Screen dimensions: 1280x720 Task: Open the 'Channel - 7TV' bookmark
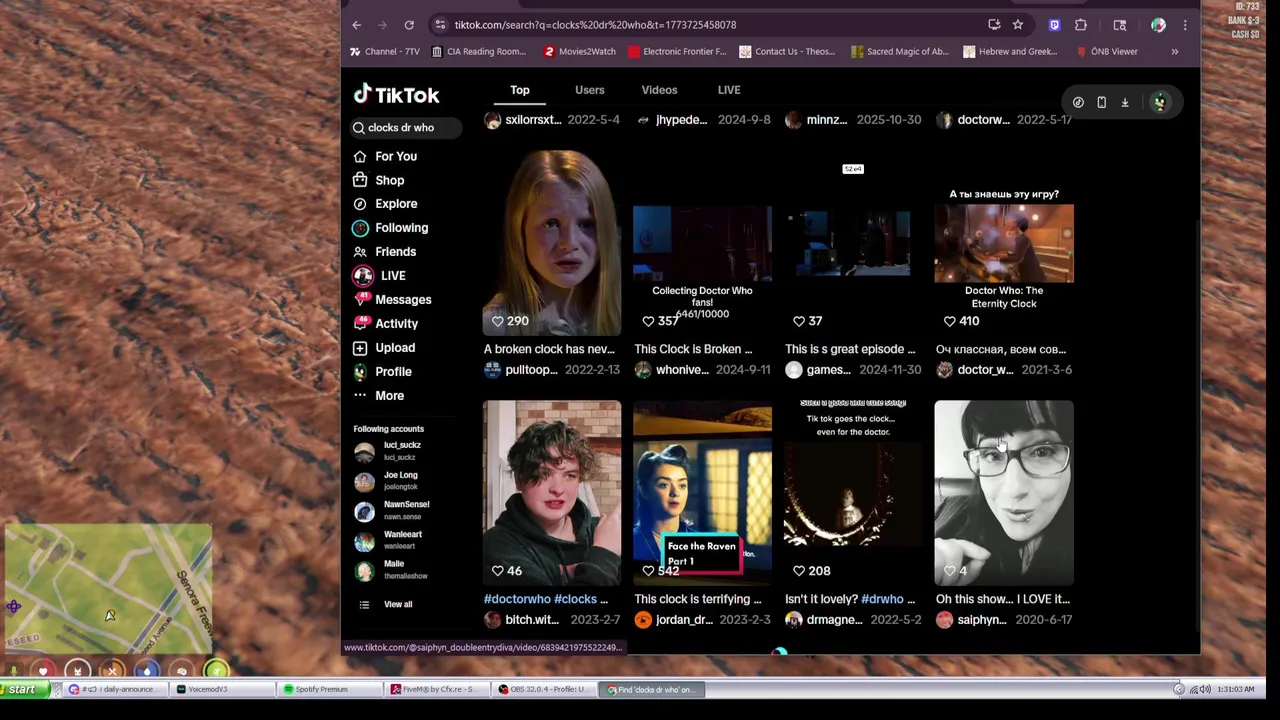coord(385,51)
